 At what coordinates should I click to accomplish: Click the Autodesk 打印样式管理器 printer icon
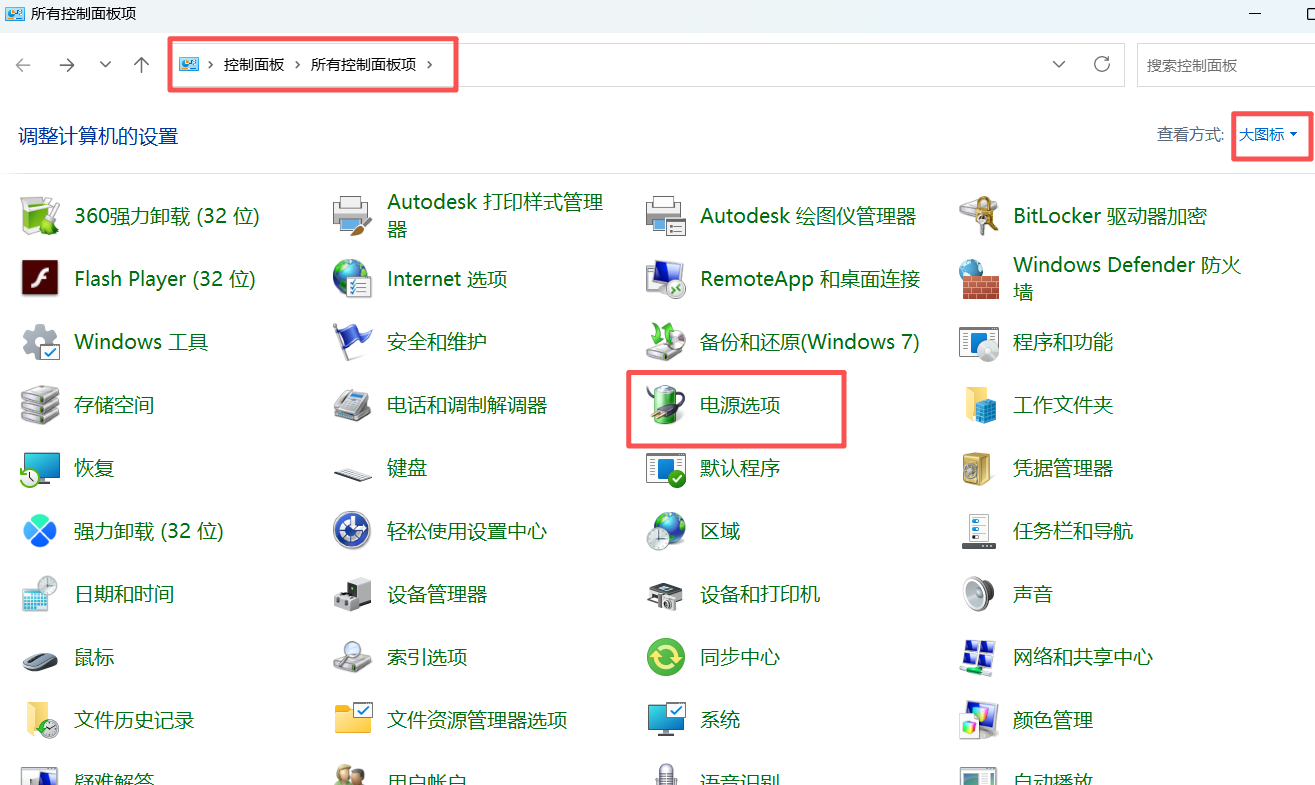(353, 216)
